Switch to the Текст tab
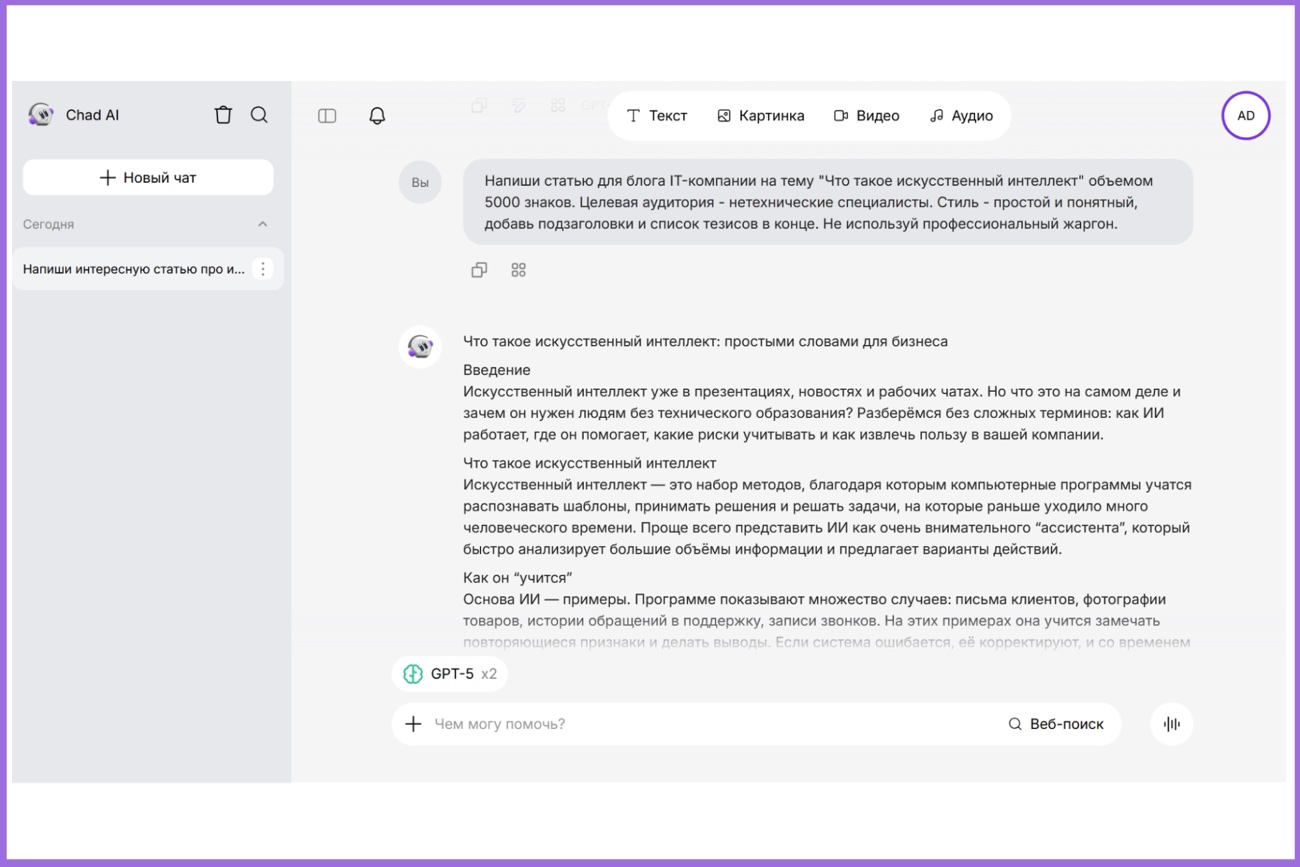Viewport: 1300px width, 867px height. point(657,116)
